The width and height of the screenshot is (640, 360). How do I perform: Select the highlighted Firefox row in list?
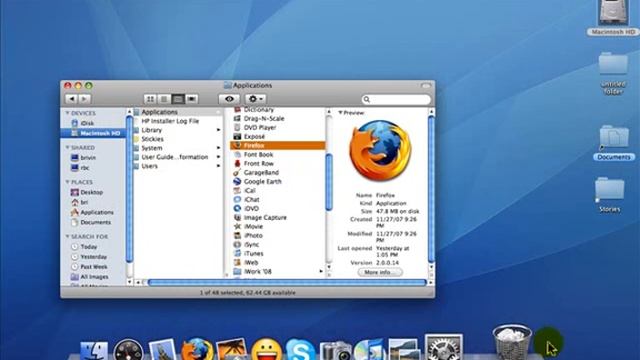click(278, 146)
